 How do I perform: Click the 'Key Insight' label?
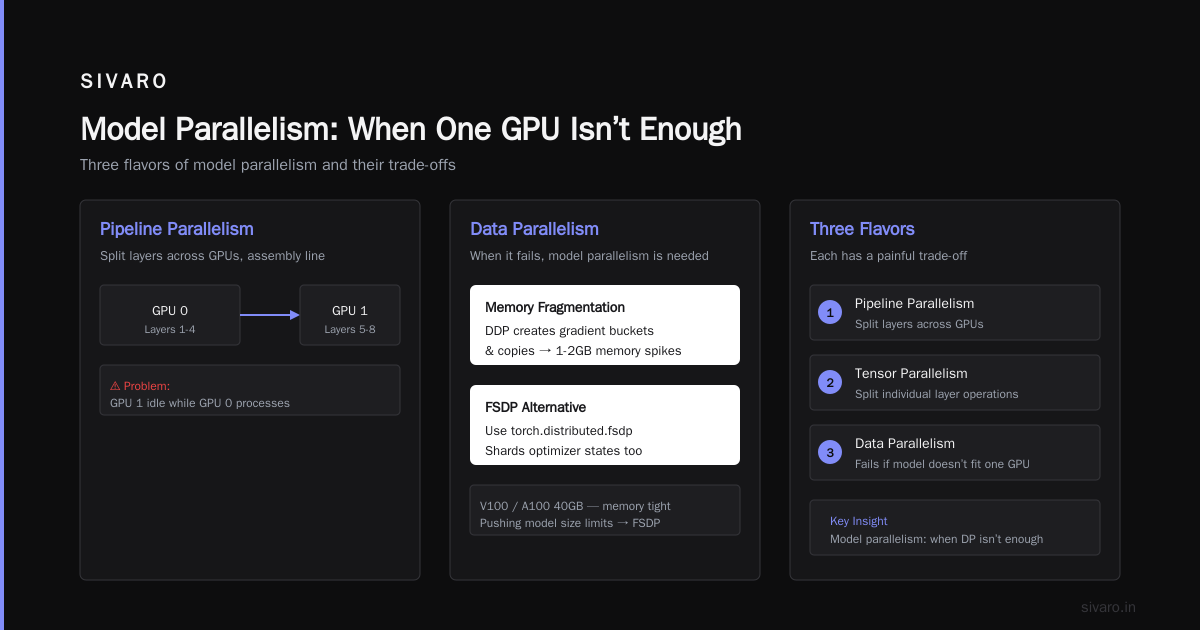859,521
